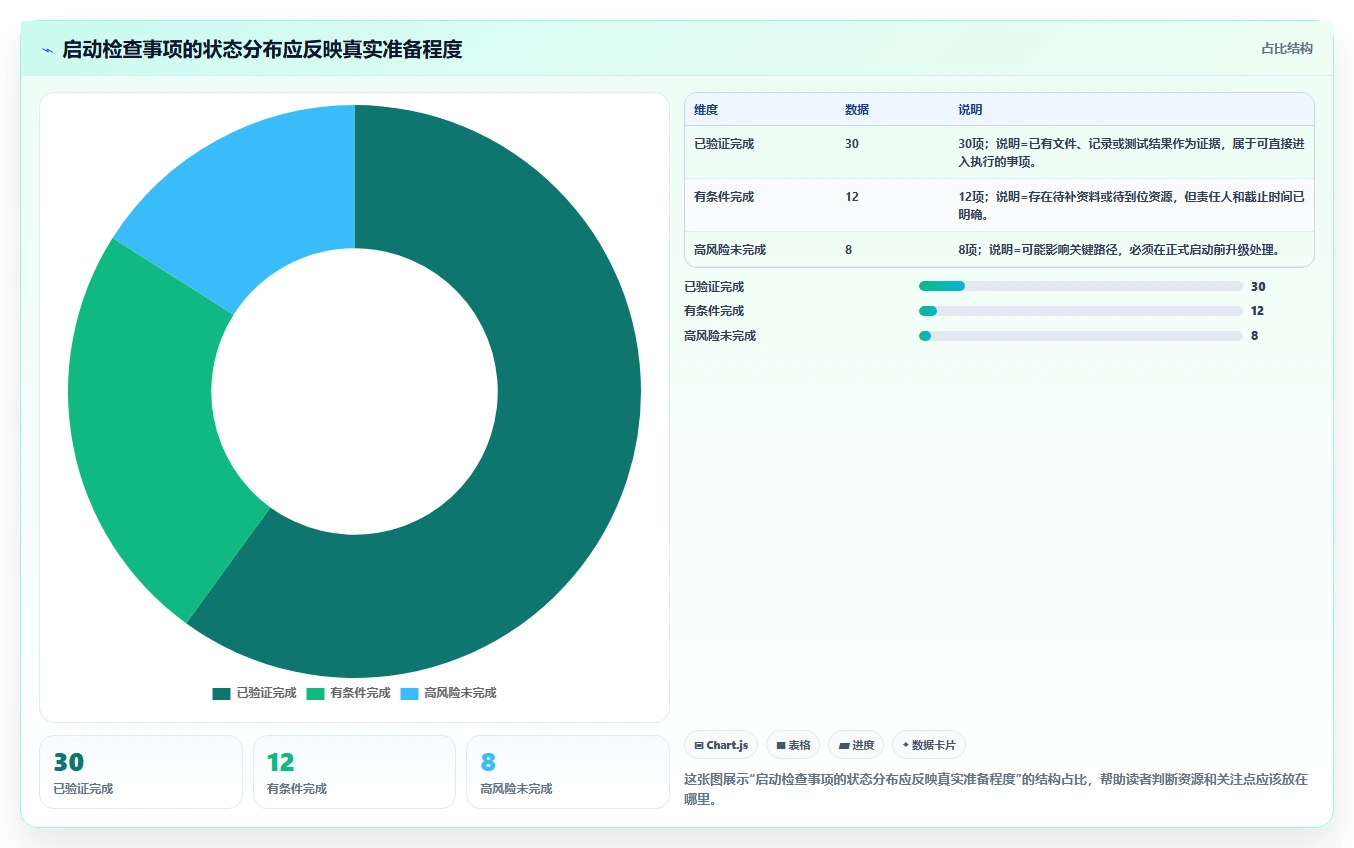Click the lightning icon beside the title

point(47,50)
